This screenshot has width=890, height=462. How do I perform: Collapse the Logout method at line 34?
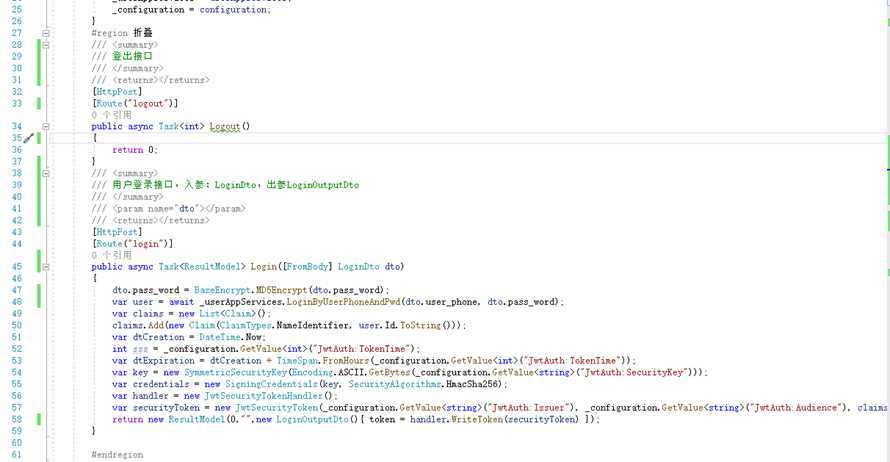pos(46,127)
